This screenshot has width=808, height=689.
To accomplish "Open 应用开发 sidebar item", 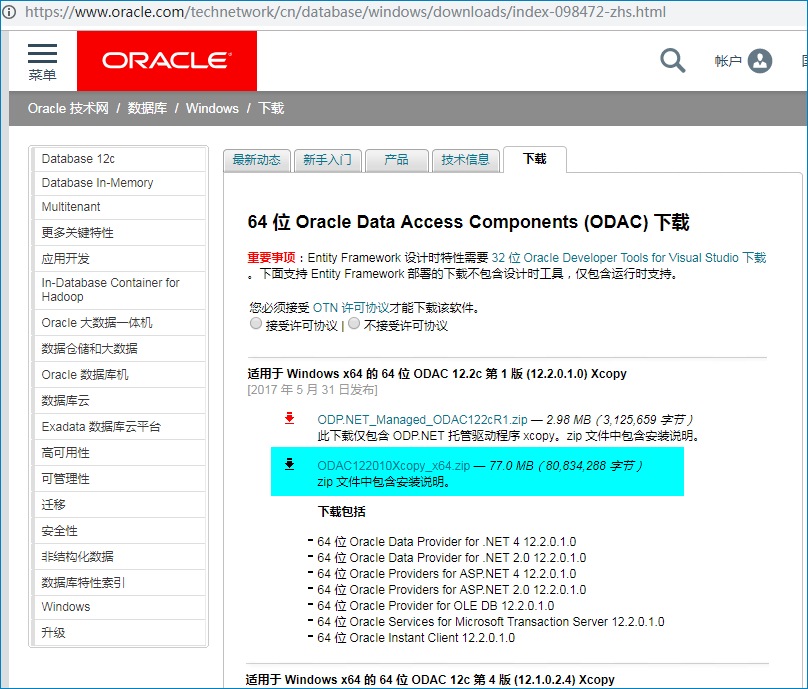I will click(120, 258).
